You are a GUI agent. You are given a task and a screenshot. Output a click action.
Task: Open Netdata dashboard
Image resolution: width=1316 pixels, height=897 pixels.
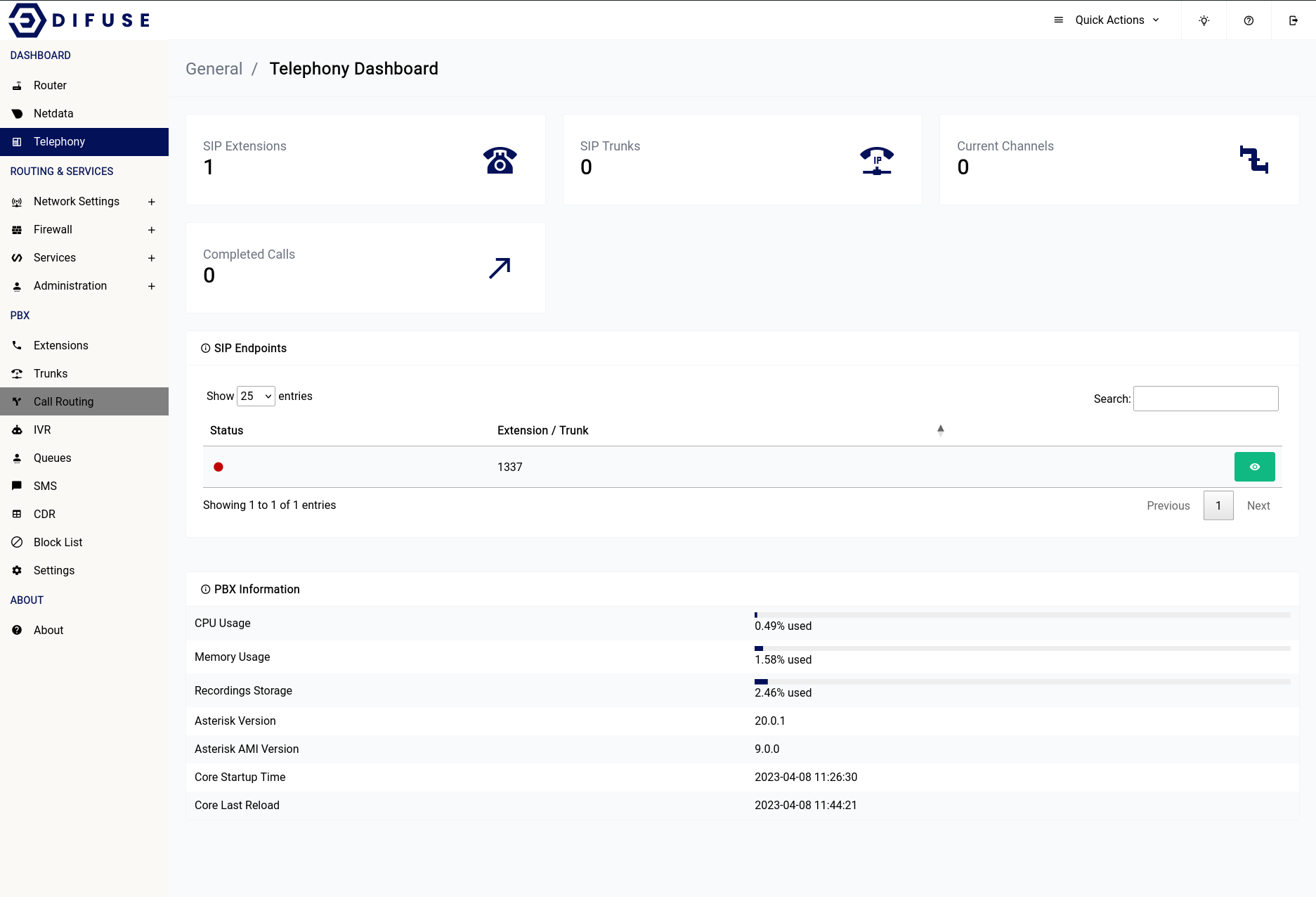84,113
